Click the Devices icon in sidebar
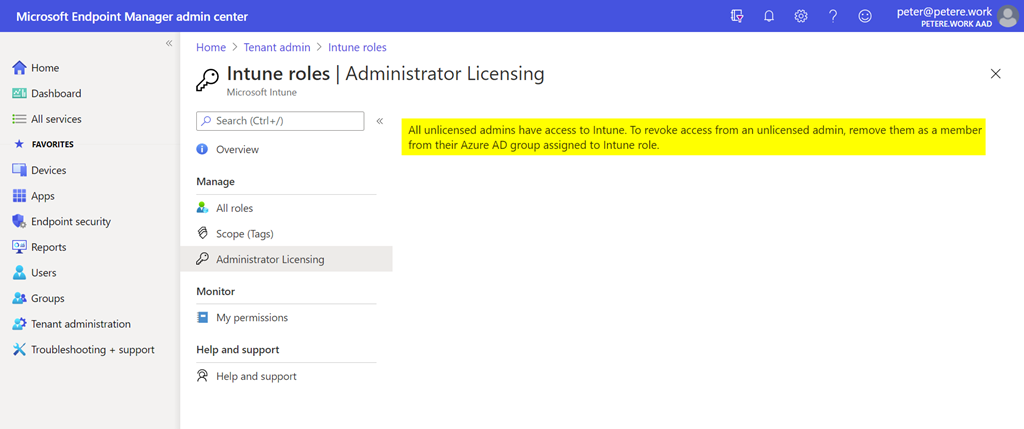The image size is (1024, 429). point(19,171)
